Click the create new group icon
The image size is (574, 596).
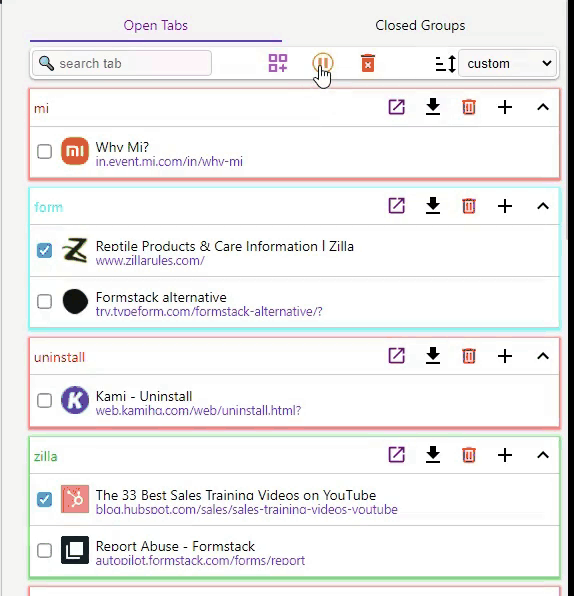pyautogui.click(x=278, y=63)
